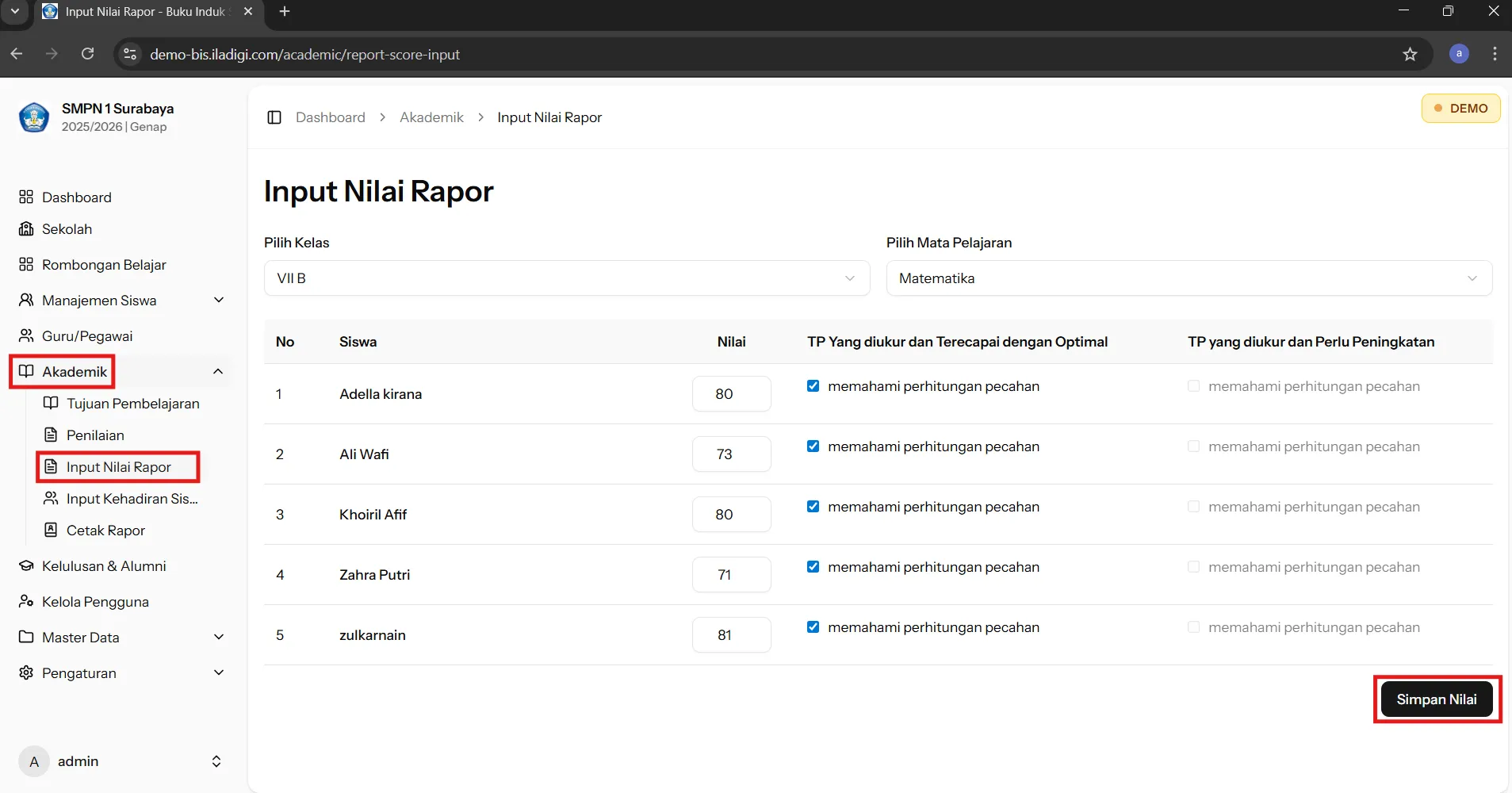Image resolution: width=1512 pixels, height=793 pixels.
Task: Select Input Nilai Rapor submenu
Action: tap(118, 467)
